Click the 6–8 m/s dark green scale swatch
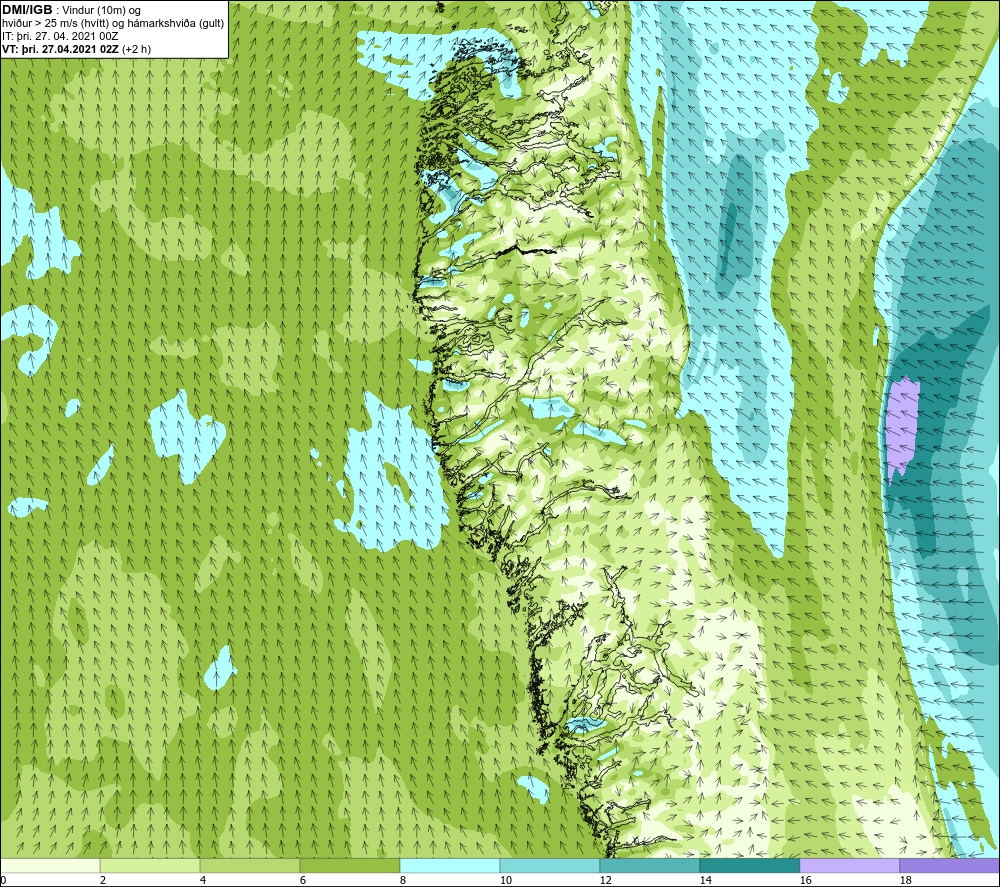 pyautogui.click(x=349, y=865)
